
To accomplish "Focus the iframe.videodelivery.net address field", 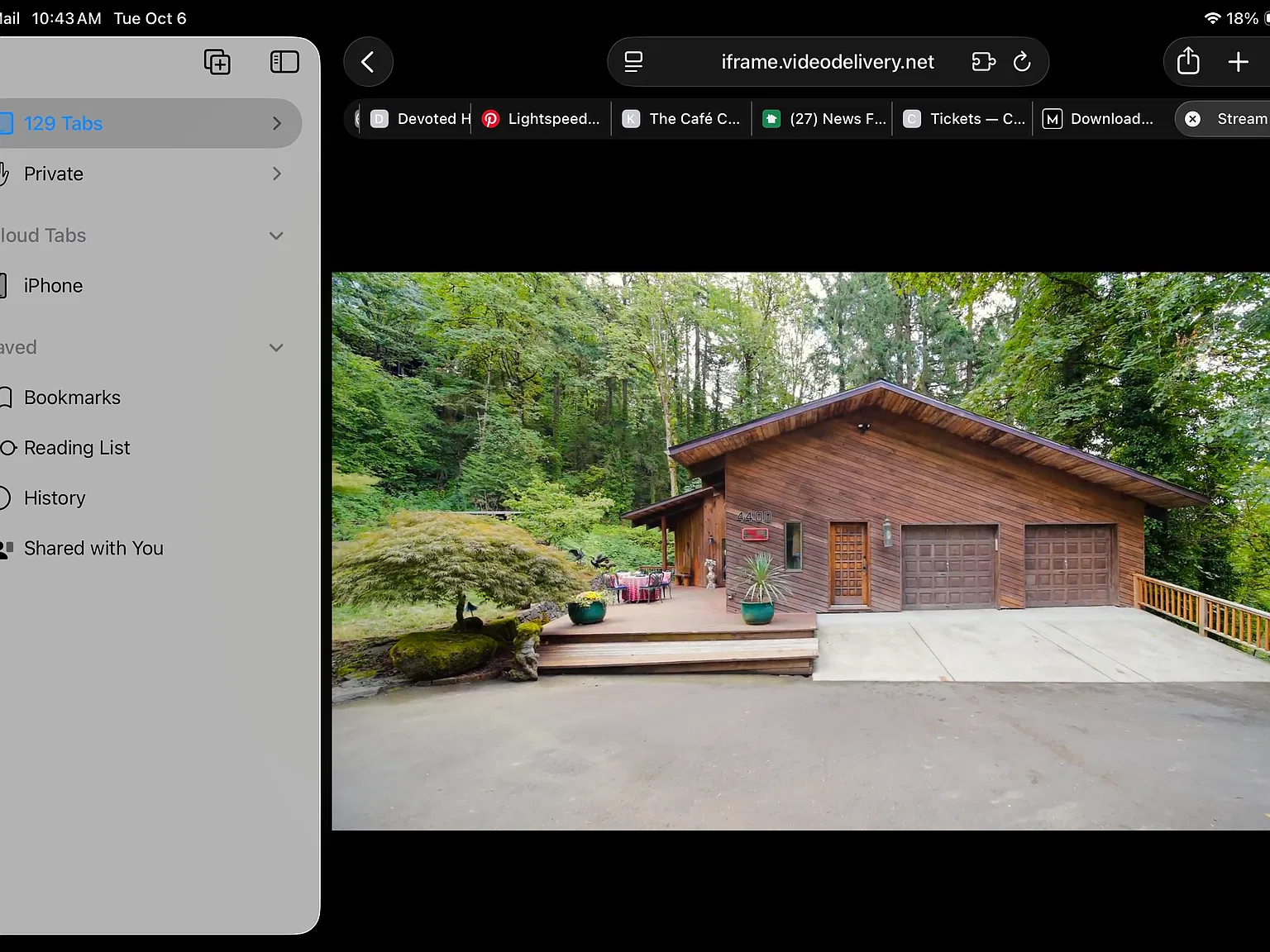I will (828, 62).
